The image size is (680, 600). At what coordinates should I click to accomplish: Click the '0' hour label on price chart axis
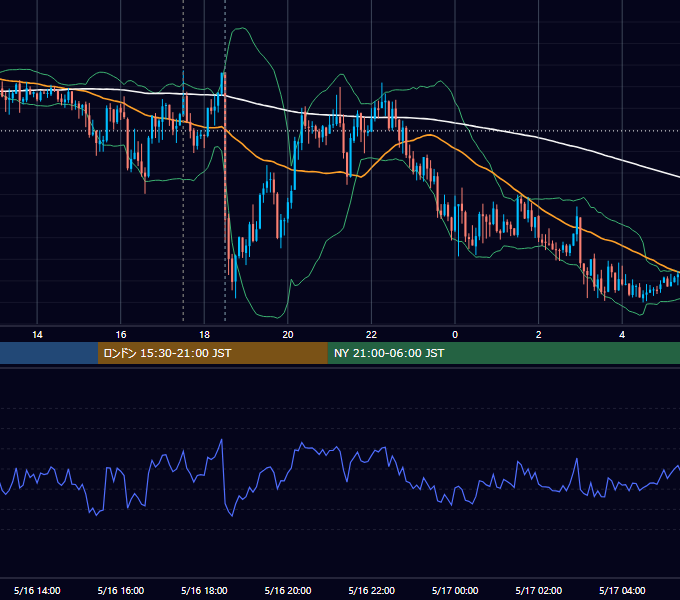[455, 335]
